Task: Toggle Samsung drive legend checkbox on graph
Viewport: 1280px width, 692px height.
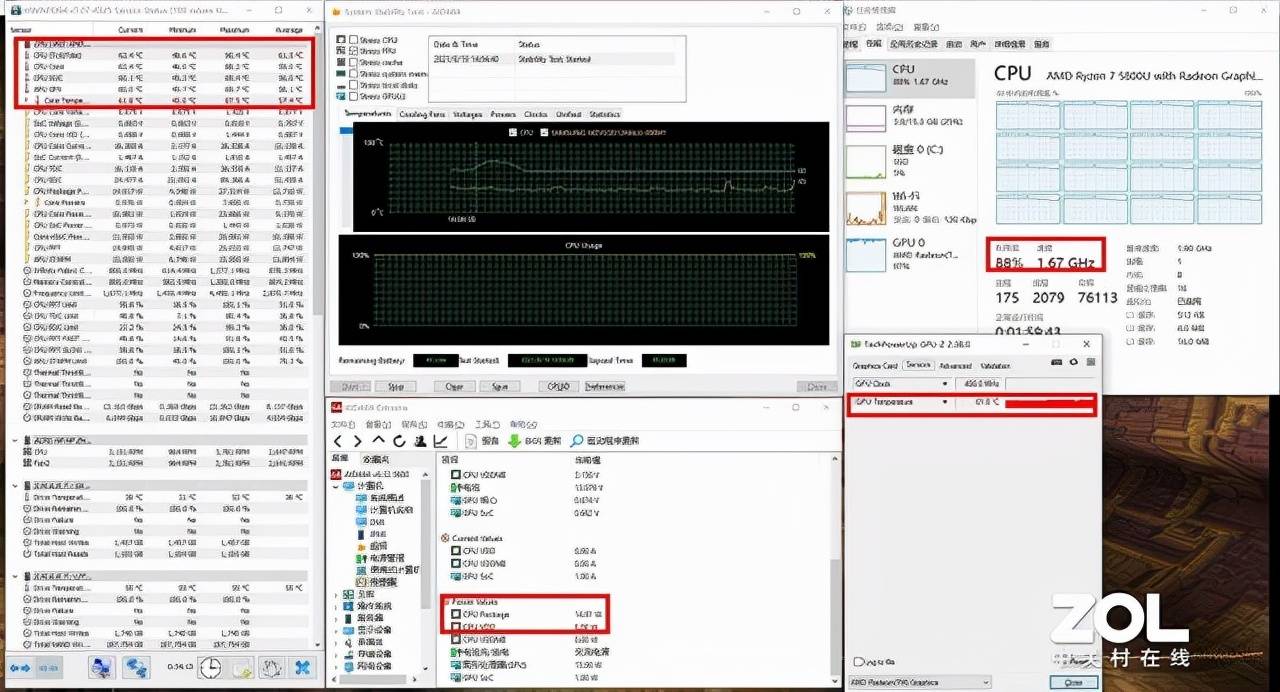Action: pos(544,131)
